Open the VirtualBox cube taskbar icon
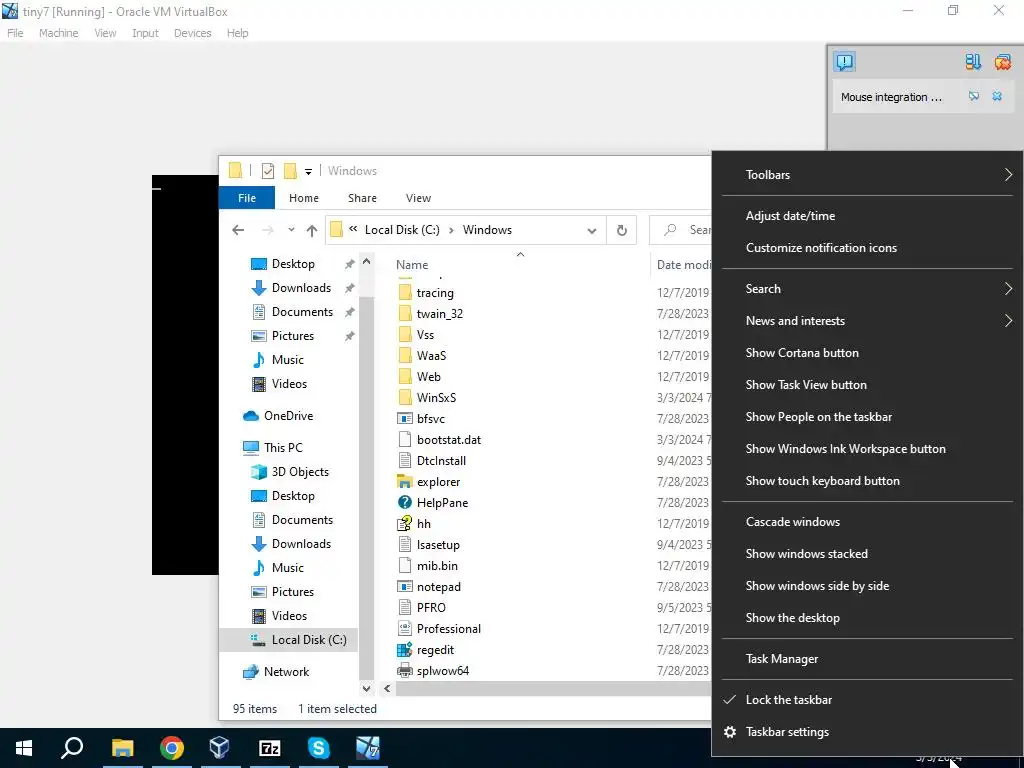The image size is (1024, 768). pyautogui.click(x=220, y=748)
